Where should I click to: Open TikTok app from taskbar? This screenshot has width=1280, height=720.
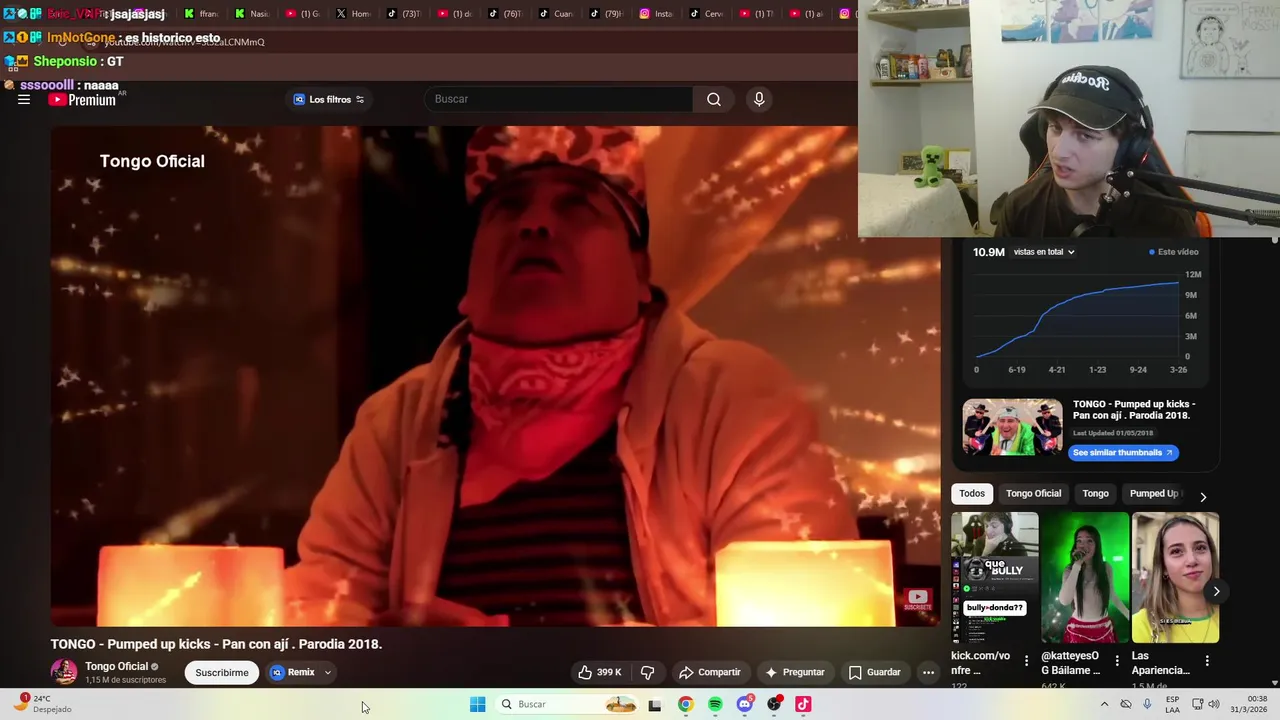(803, 704)
